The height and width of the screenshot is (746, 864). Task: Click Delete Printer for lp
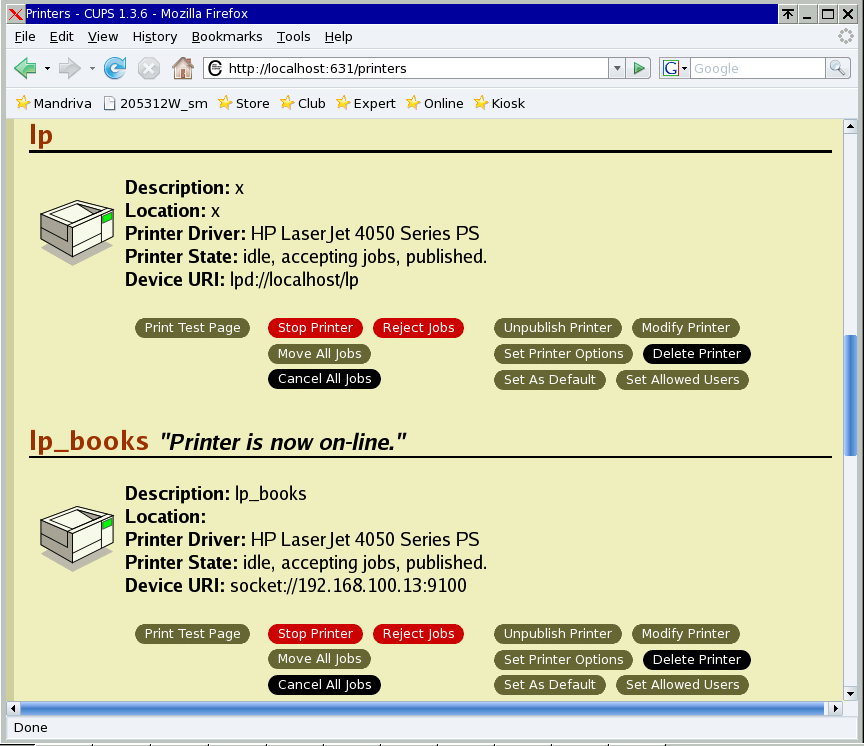point(696,354)
